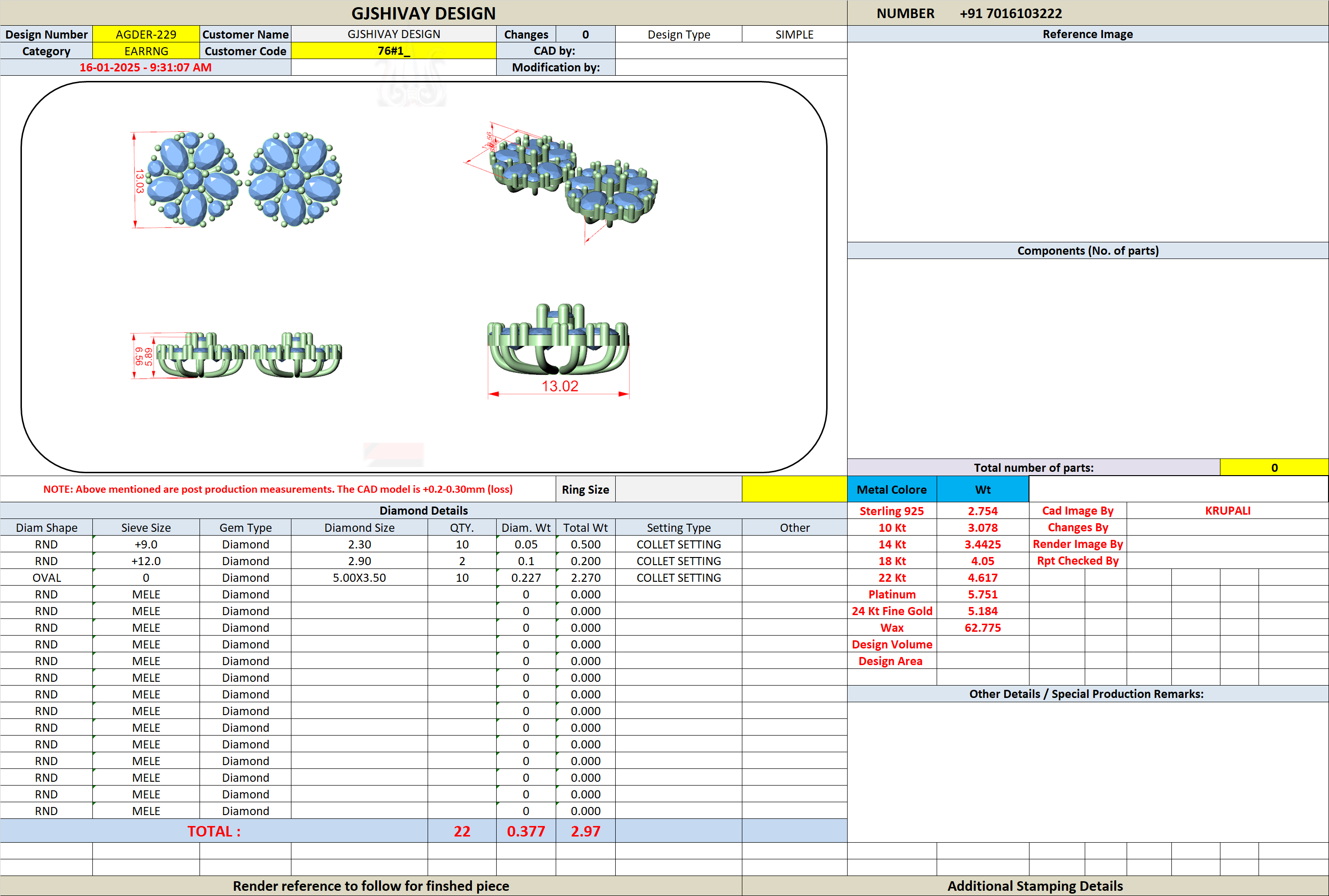Click Diam. Wt value 0.227
Screen dimensions: 1329x896
pyautogui.click(x=526, y=577)
